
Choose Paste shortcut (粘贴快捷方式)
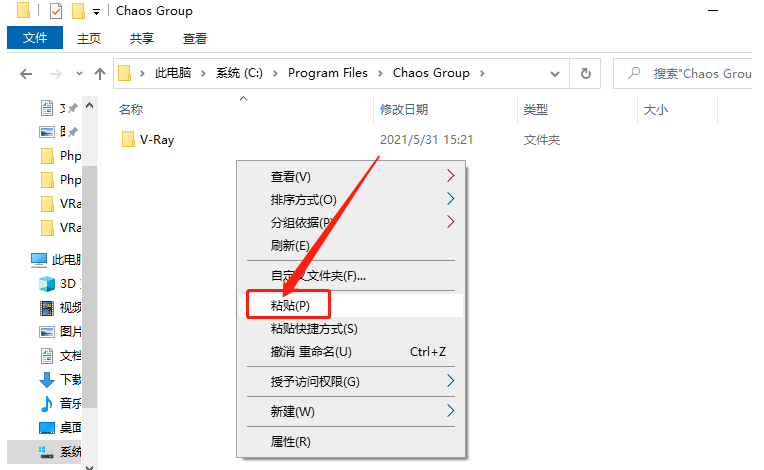click(x=351, y=328)
